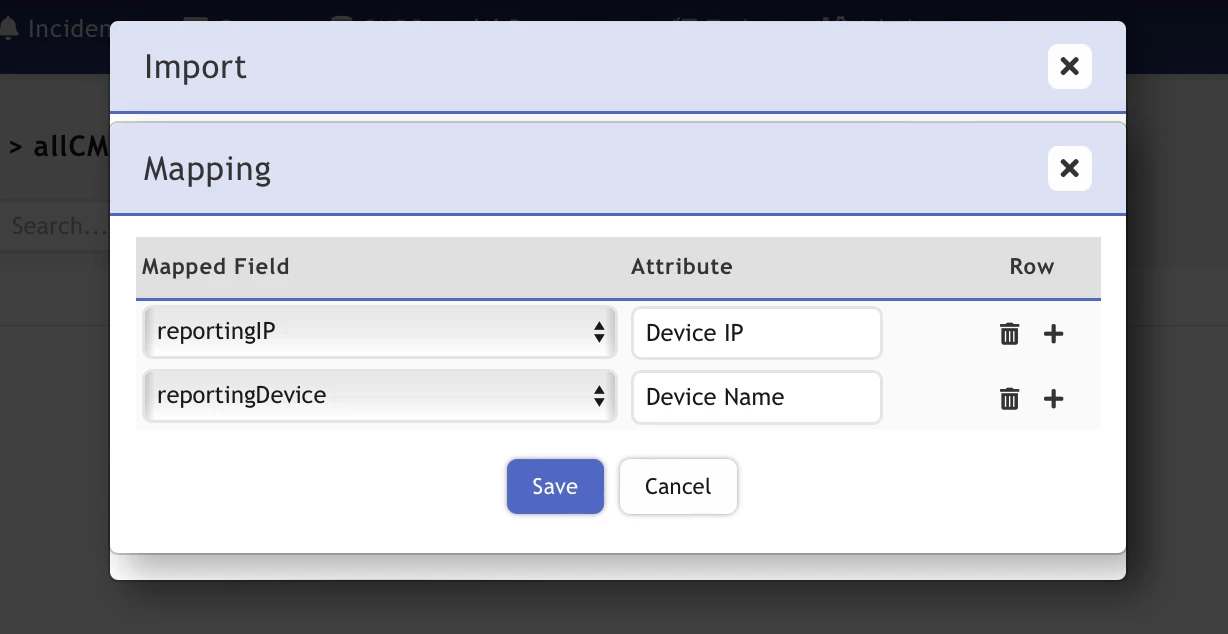Add a row after reportingIP

coord(1053,334)
